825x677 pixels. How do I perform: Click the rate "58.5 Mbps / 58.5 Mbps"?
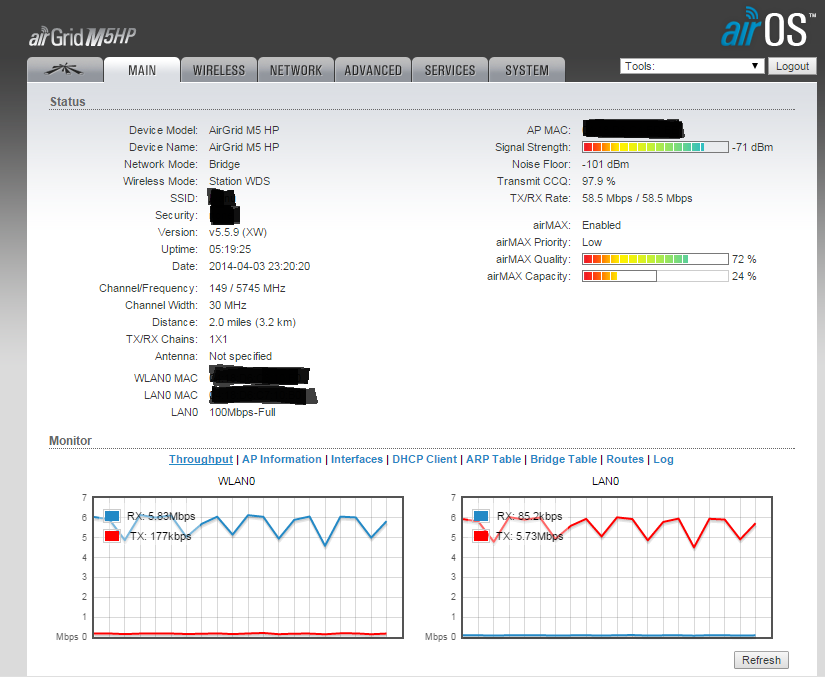[637, 198]
